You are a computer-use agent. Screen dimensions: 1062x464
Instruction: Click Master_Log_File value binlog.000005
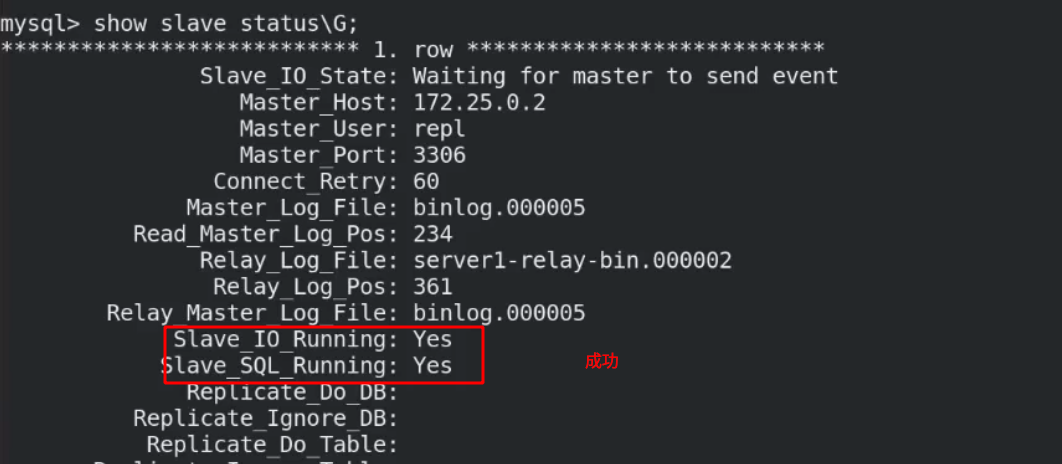pos(498,208)
